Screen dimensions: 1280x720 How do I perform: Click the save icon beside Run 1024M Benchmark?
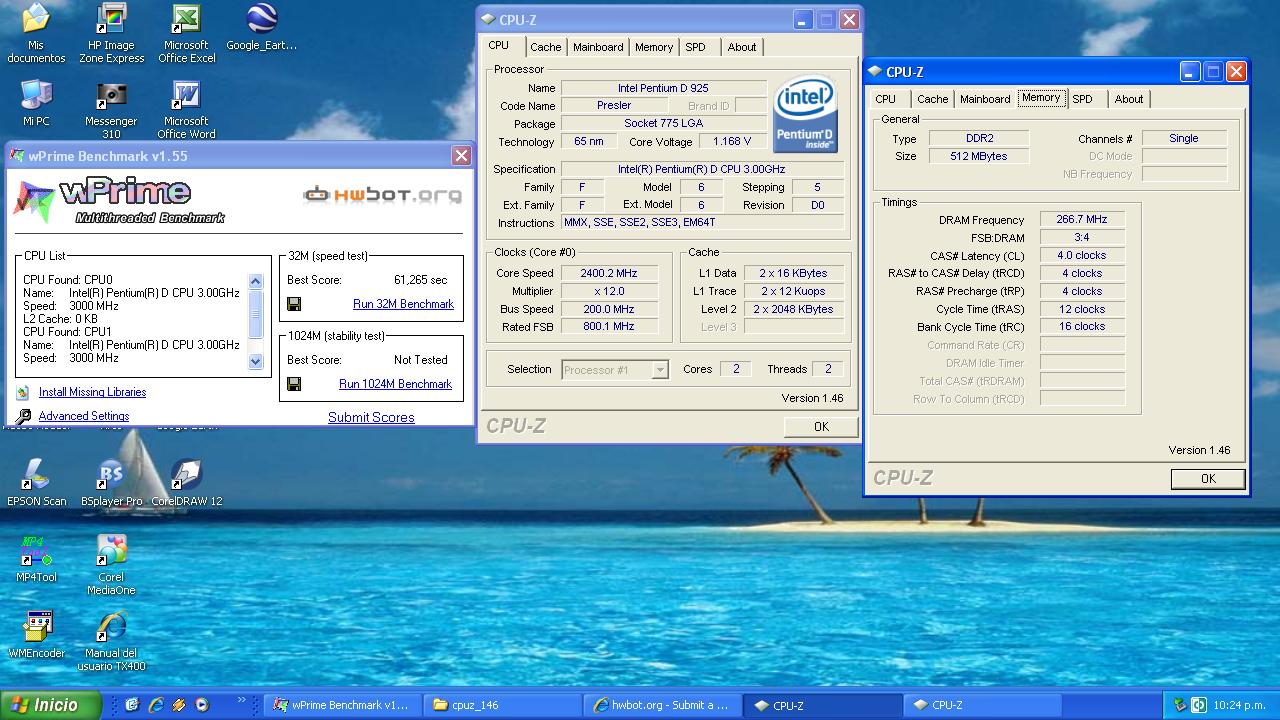[x=294, y=384]
